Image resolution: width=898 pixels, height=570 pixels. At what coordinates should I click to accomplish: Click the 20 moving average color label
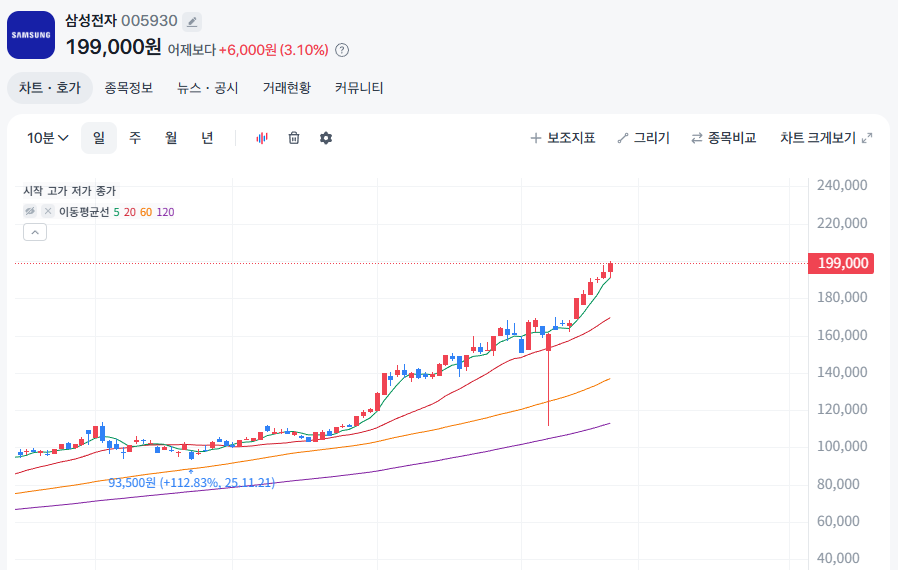point(130,212)
